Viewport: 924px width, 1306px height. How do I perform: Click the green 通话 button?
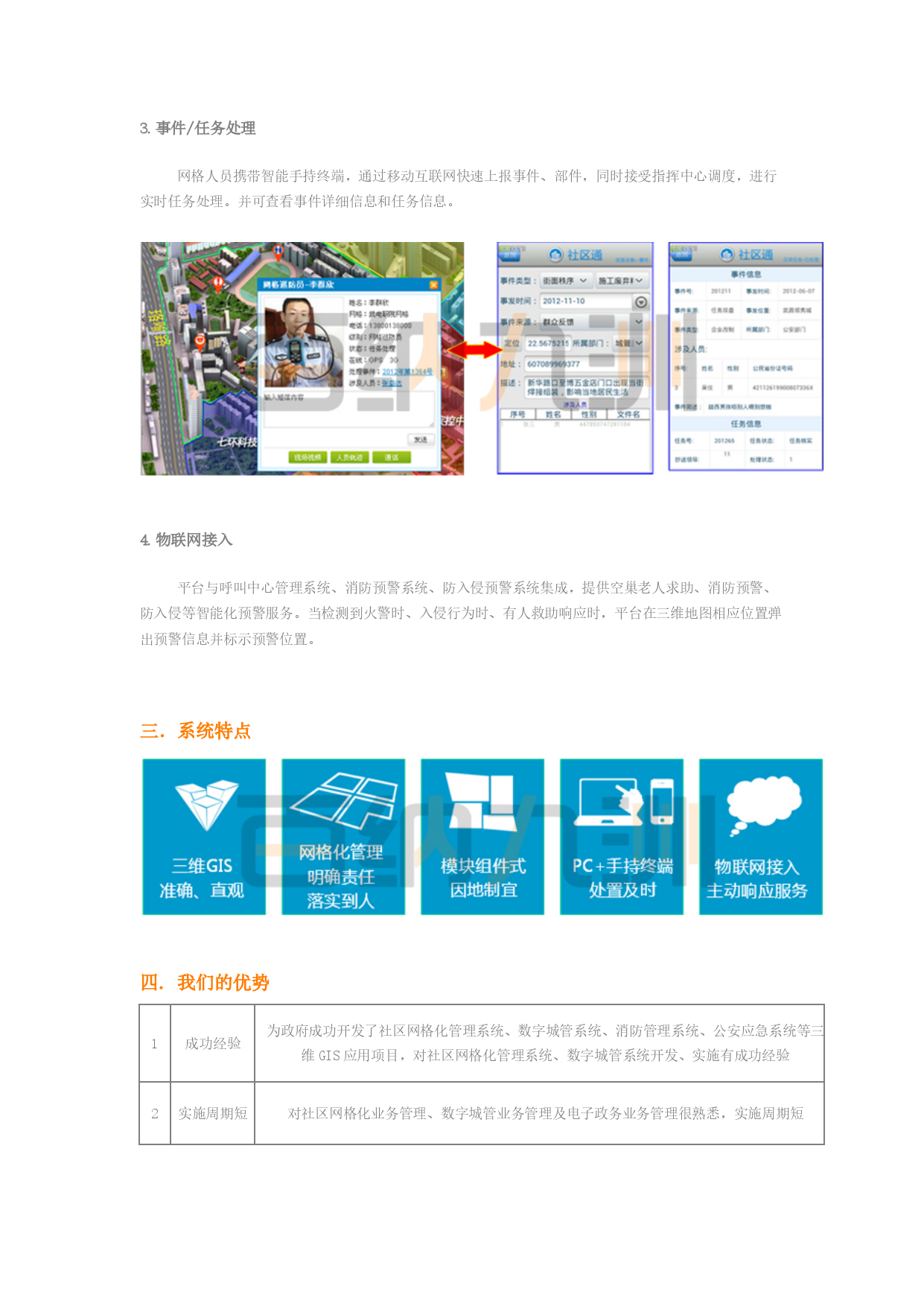point(392,457)
